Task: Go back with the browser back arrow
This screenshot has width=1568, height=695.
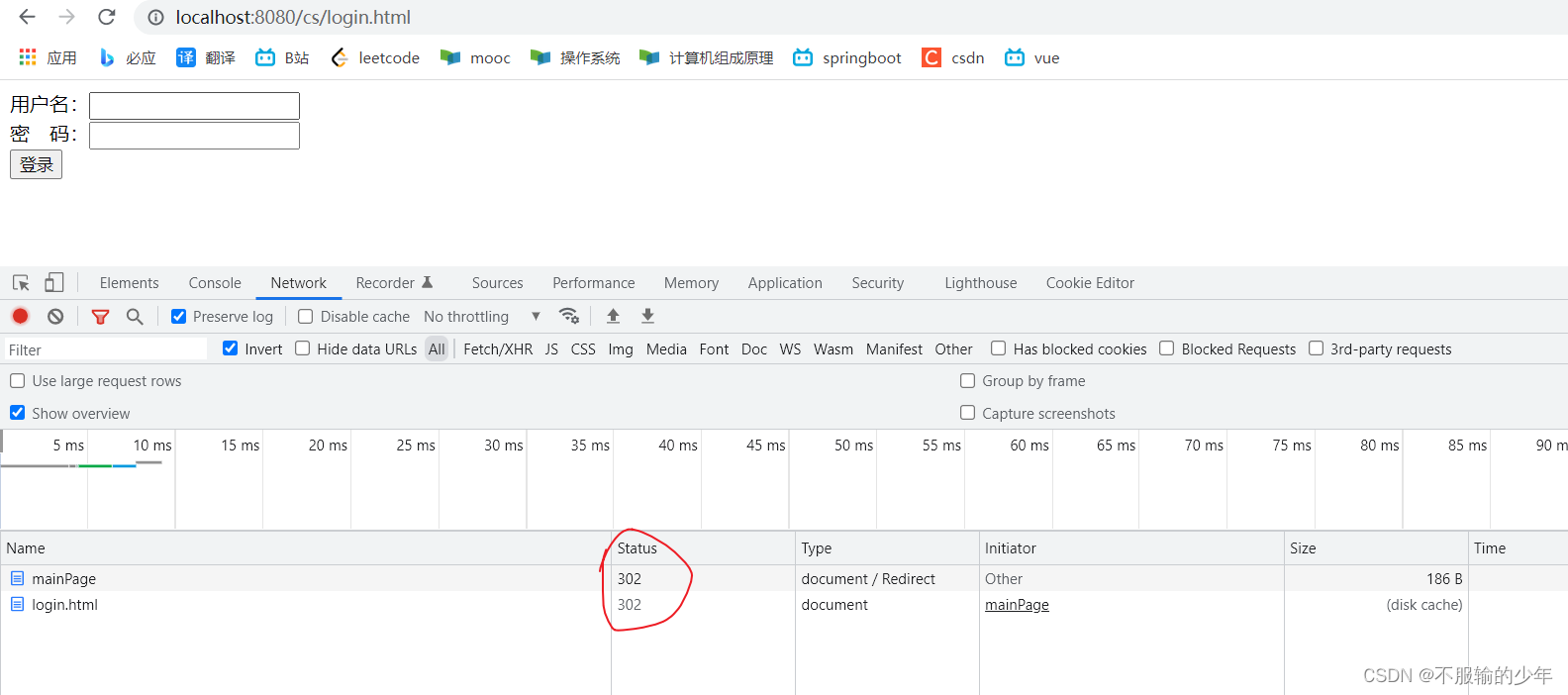Action: [27, 17]
